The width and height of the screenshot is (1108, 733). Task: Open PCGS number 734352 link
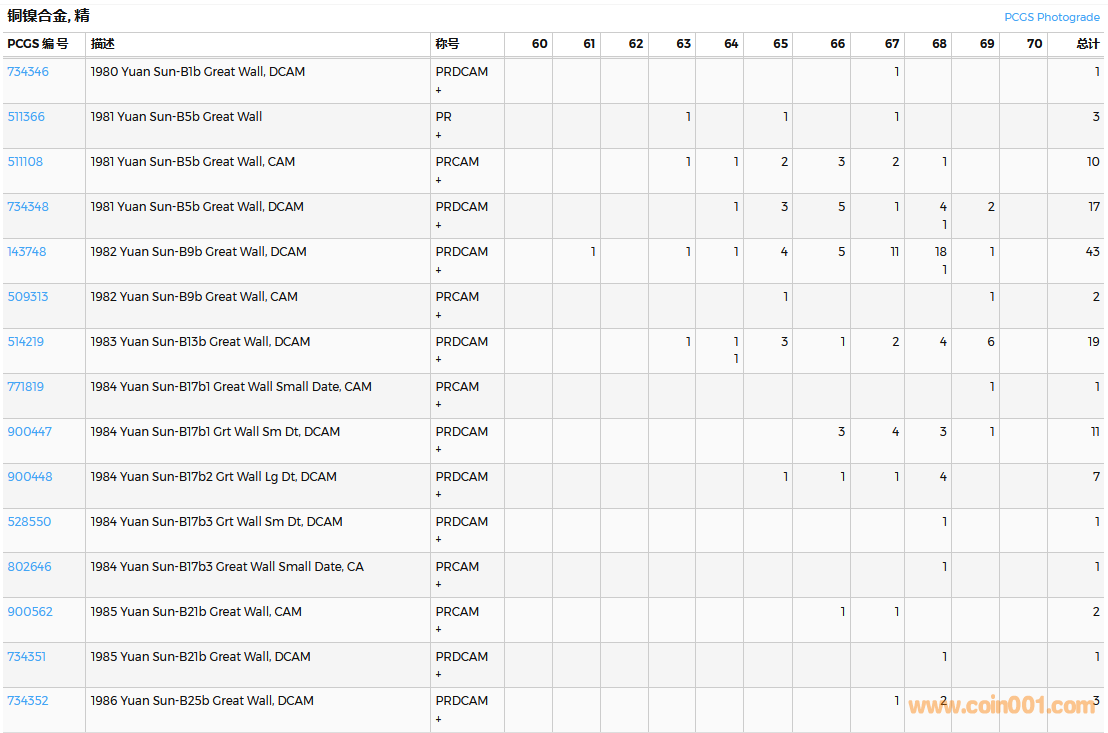[x=28, y=701]
